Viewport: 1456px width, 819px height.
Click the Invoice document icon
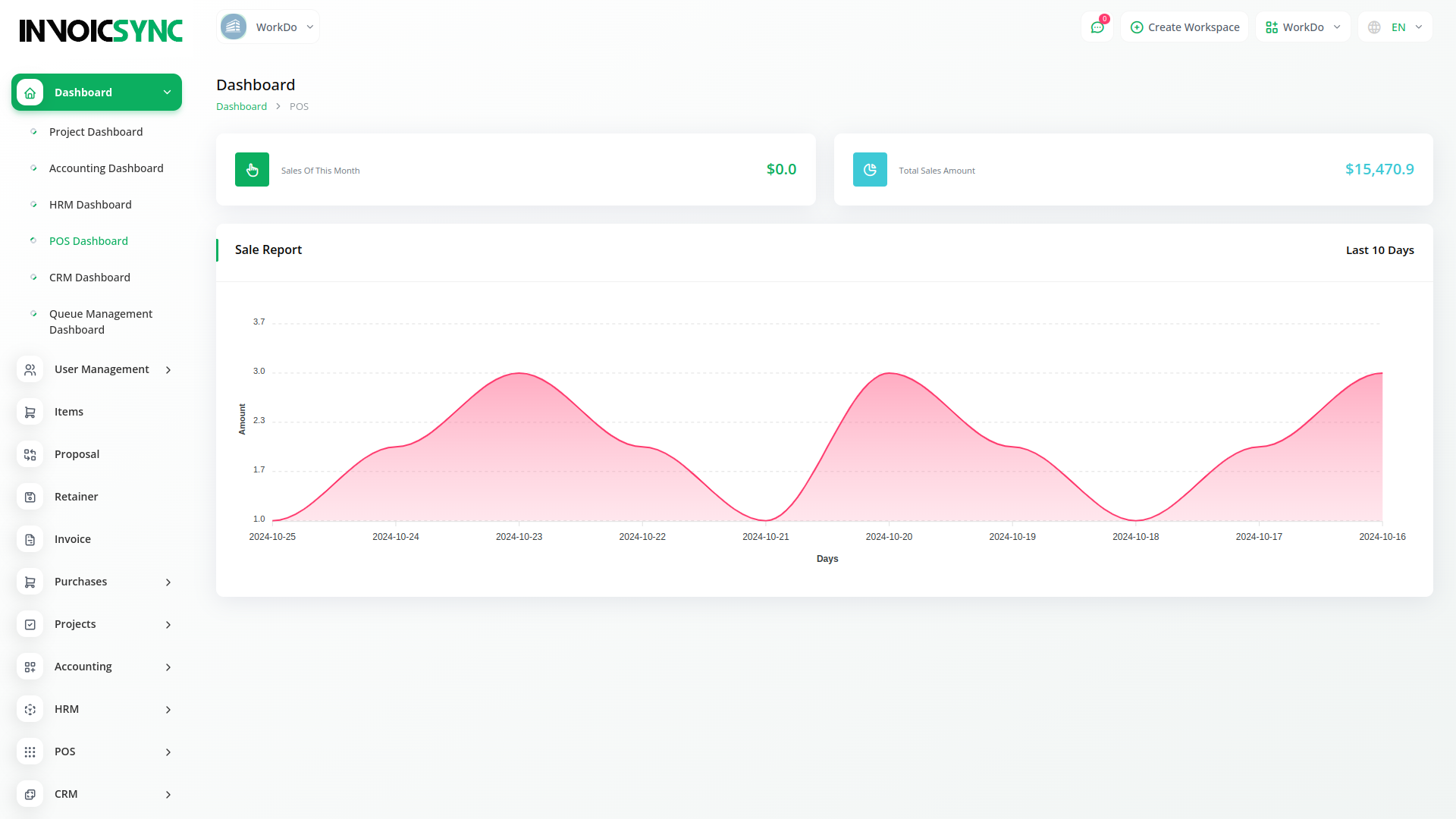(30, 539)
